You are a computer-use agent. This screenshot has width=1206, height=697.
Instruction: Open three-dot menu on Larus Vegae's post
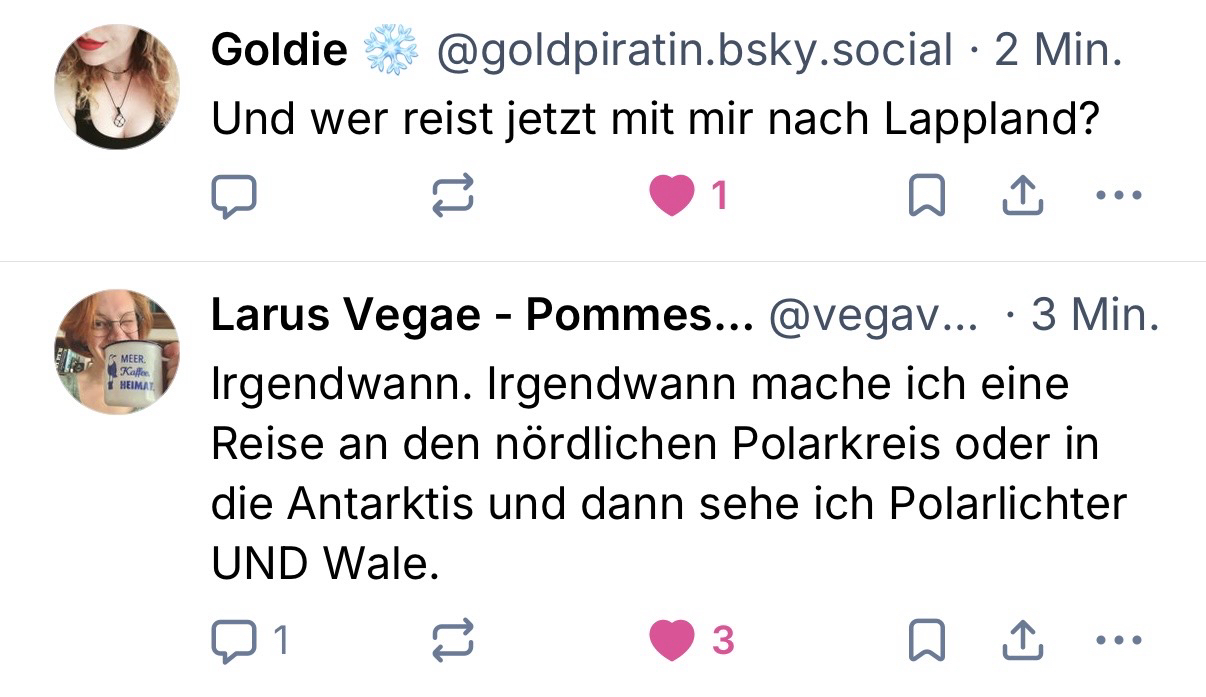[1118, 640]
